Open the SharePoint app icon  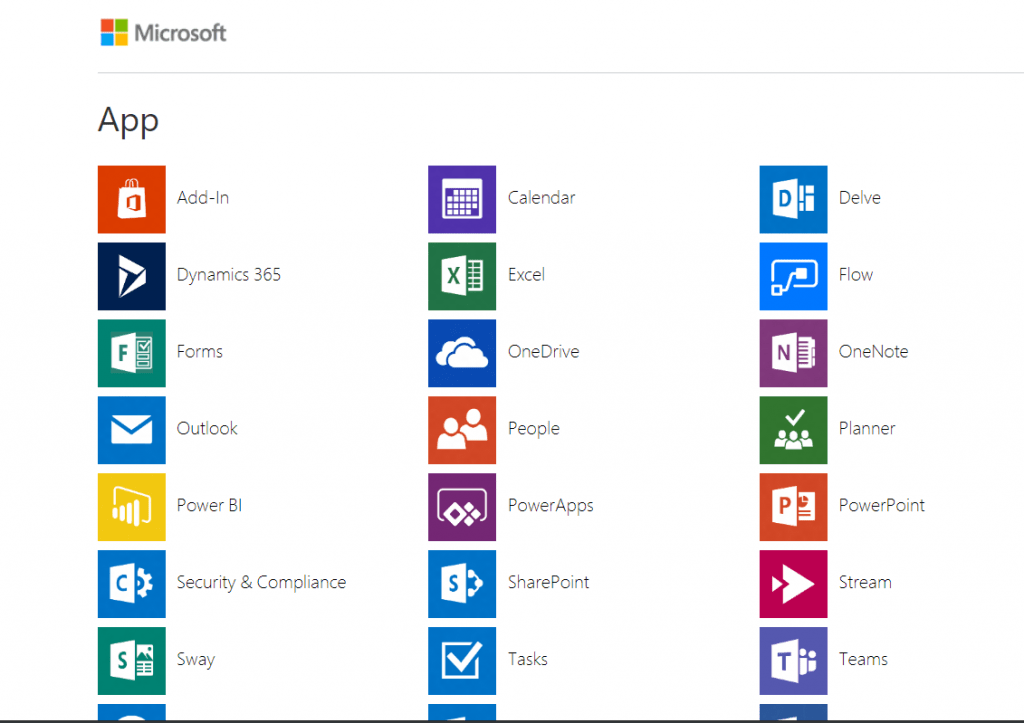tap(461, 584)
